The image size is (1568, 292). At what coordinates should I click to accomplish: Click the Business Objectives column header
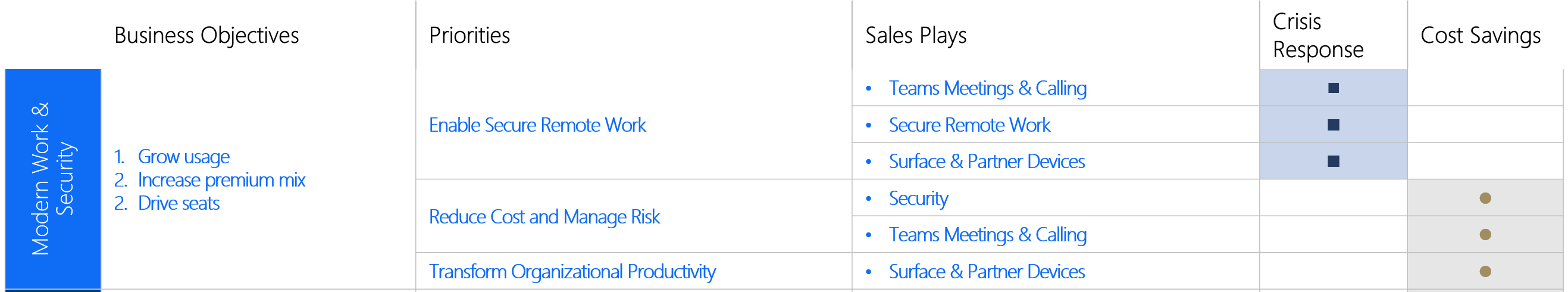click(206, 35)
